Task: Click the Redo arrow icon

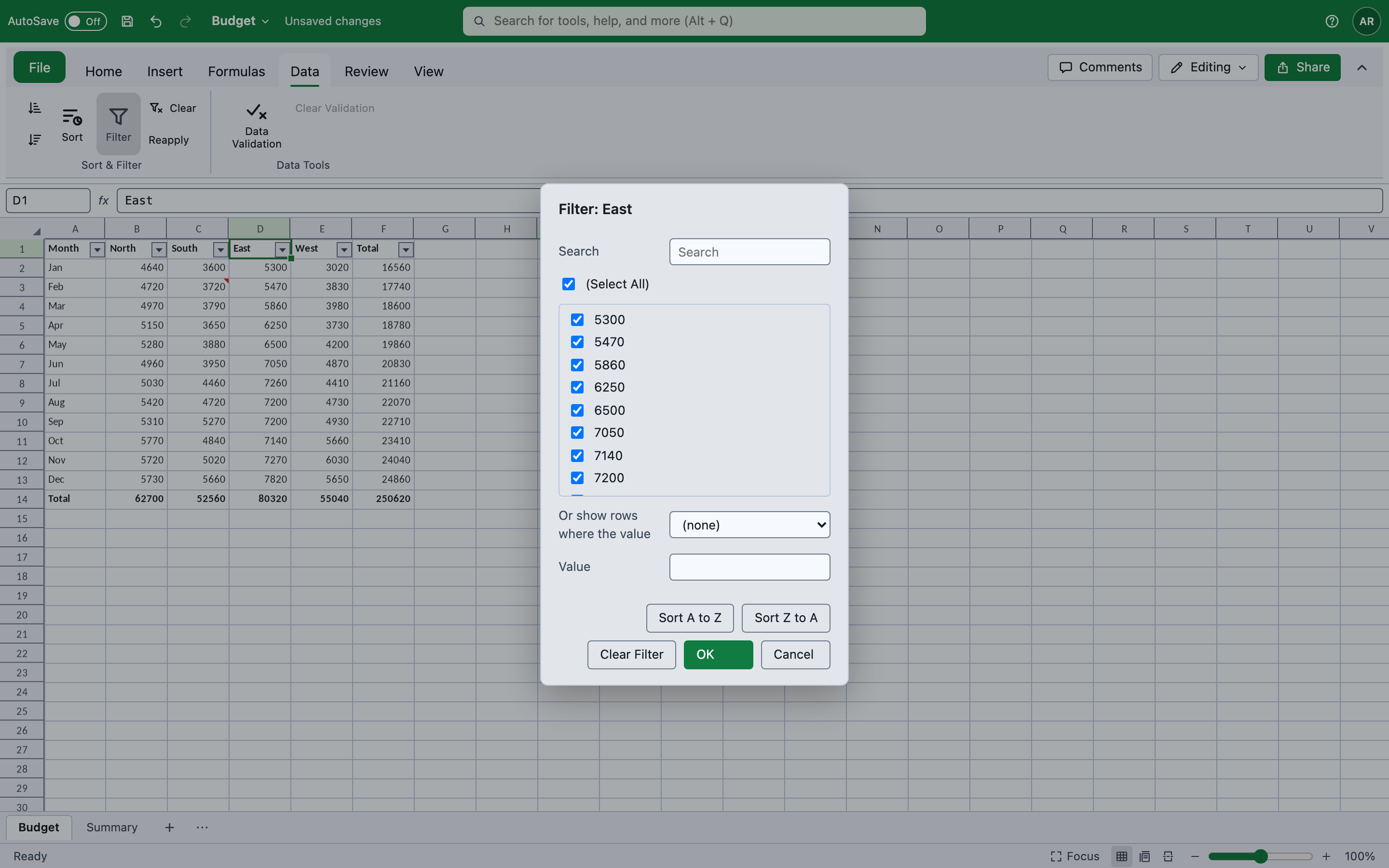Action: pyautogui.click(x=185, y=21)
